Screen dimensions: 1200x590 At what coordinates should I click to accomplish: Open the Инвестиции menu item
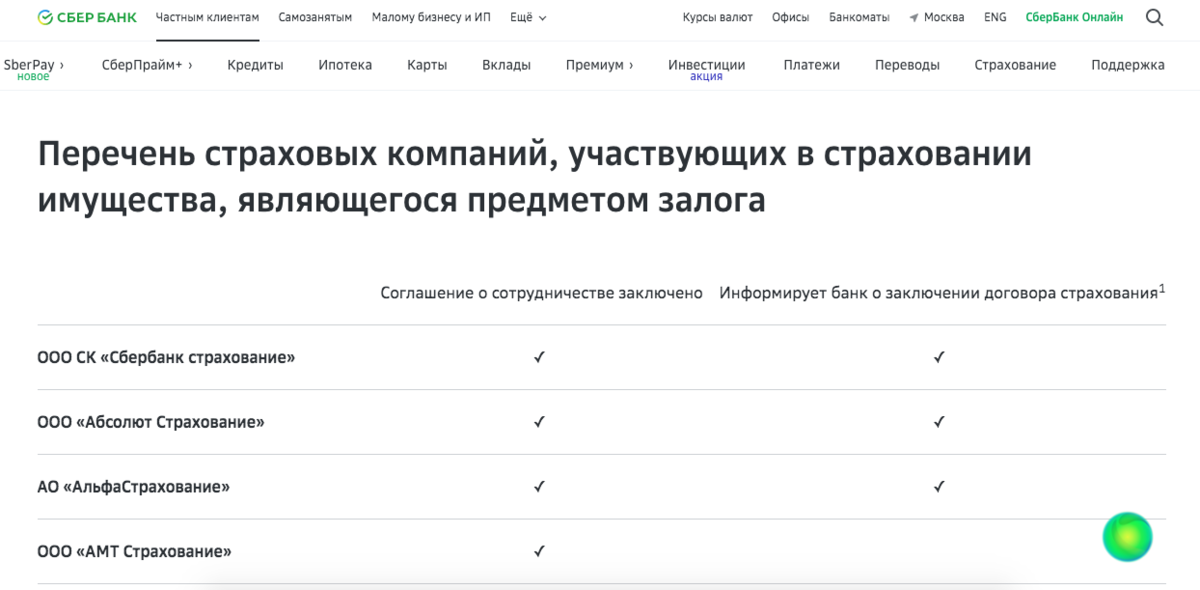click(x=706, y=65)
